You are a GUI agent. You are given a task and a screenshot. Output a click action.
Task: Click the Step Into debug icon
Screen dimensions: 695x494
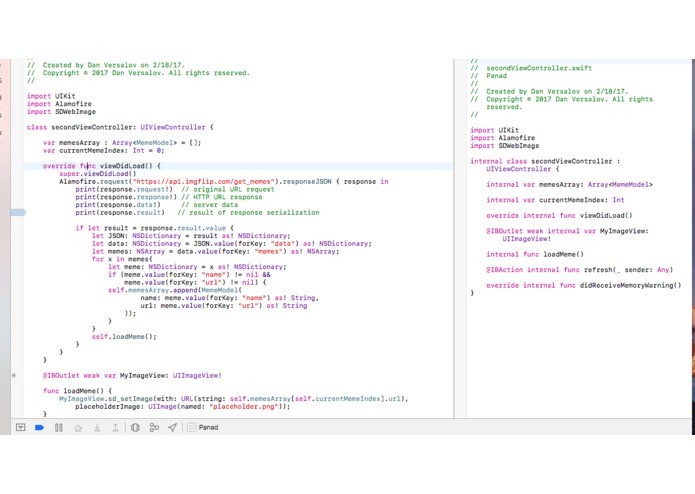tap(97, 428)
